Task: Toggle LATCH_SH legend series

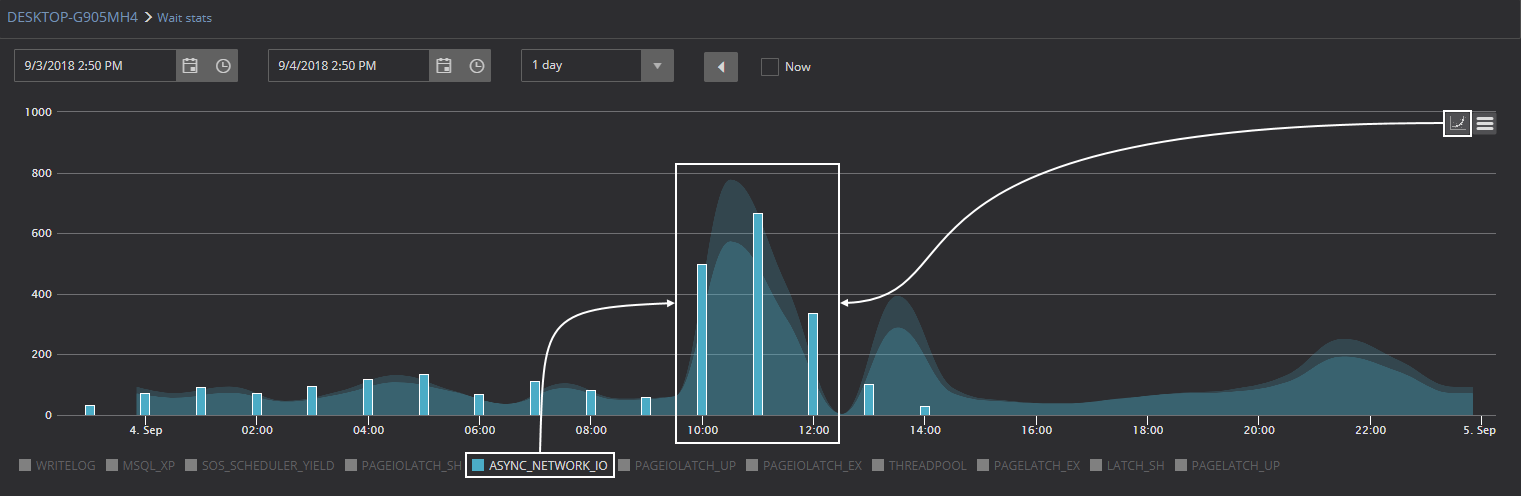Action: point(1128,465)
